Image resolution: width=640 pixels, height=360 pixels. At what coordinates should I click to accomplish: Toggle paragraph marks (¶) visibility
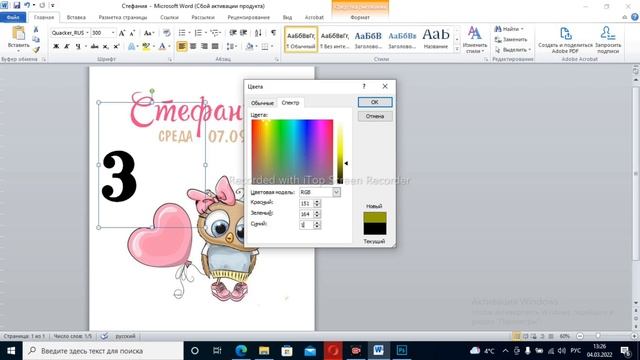[x=273, y=33]
